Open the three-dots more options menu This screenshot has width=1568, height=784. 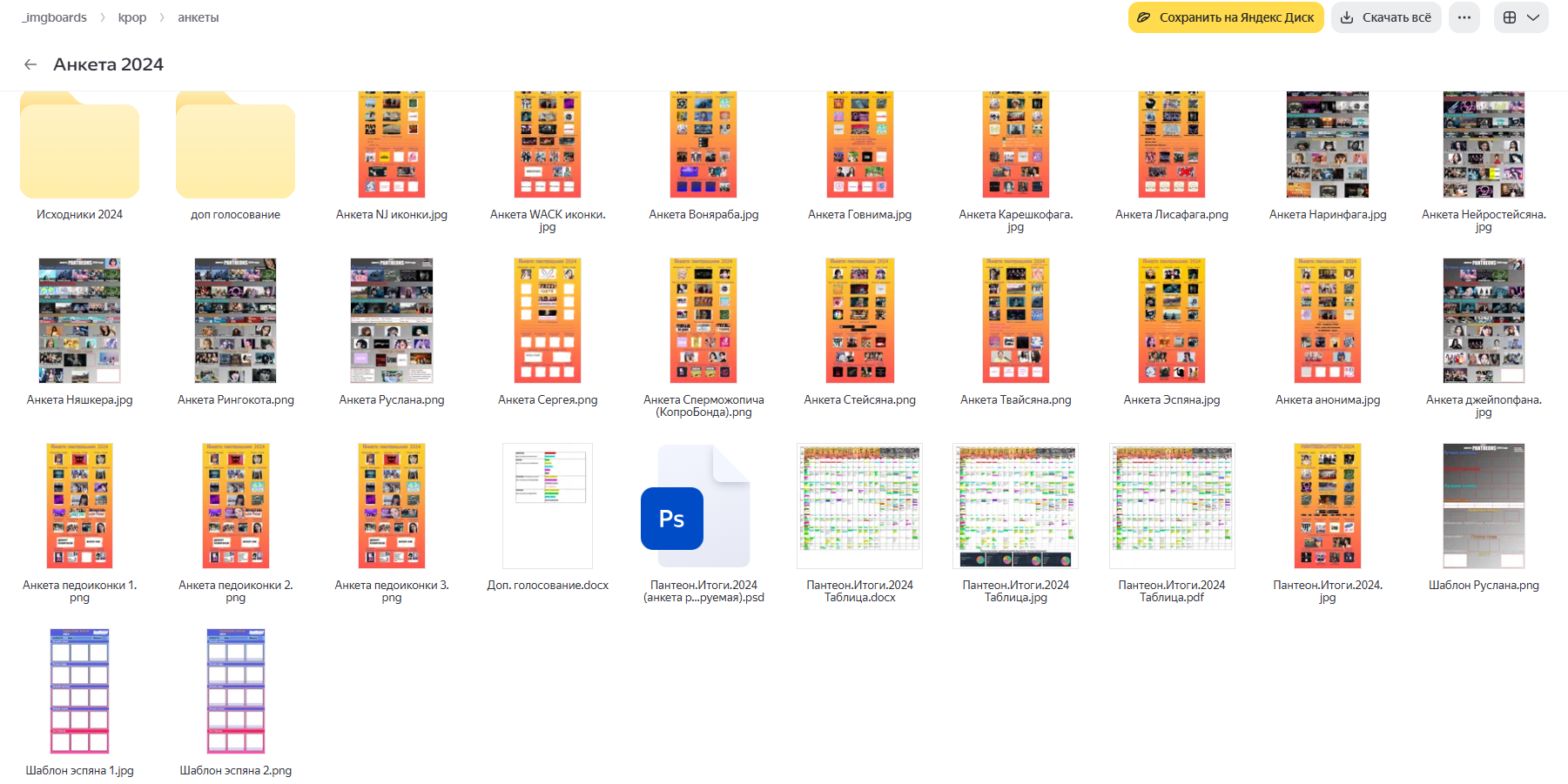[x=1464, y=17]
